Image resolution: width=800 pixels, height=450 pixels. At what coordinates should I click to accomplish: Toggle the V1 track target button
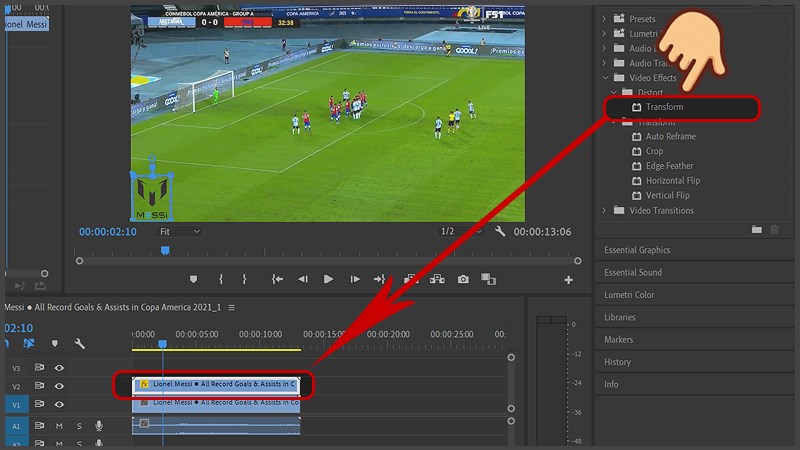pos(16,405)
